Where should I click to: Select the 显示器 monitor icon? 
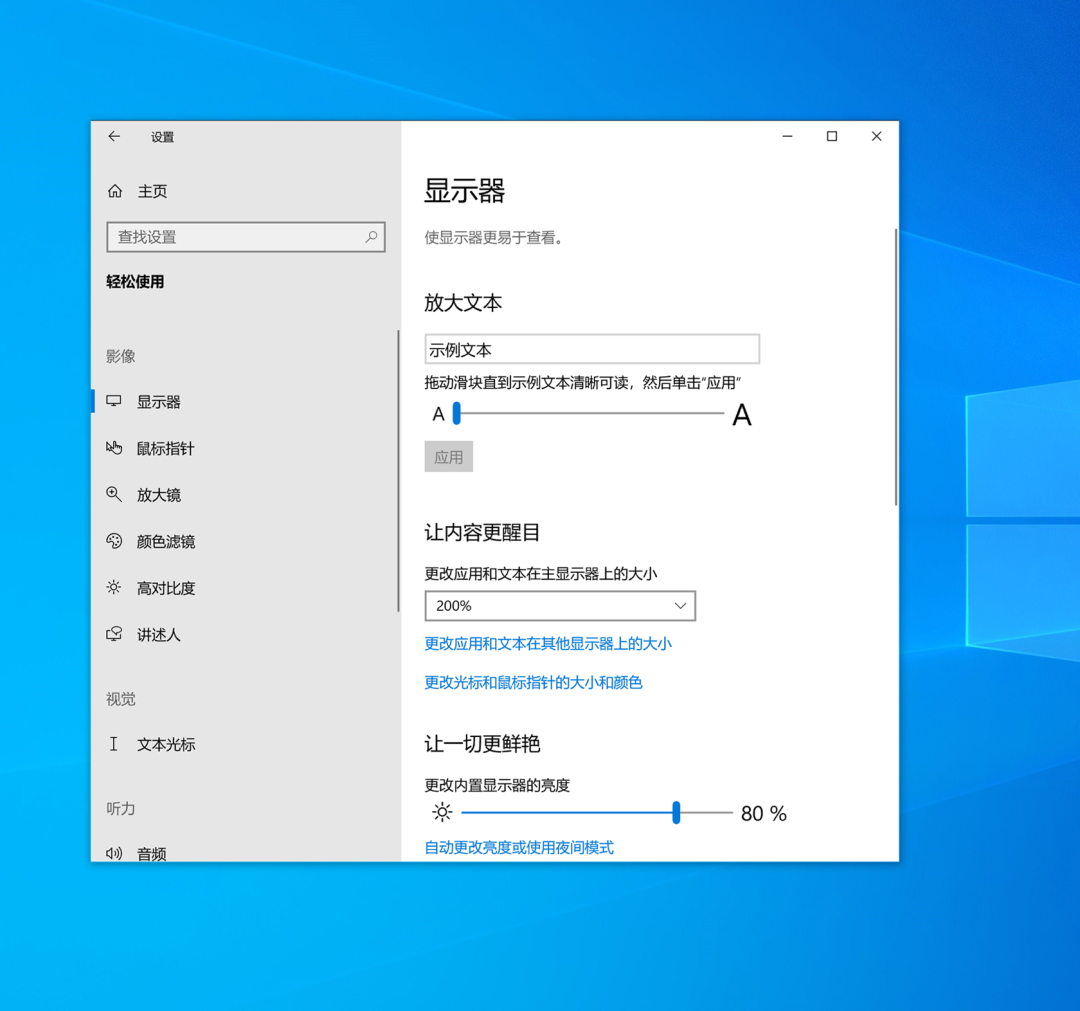pos(114,402)
